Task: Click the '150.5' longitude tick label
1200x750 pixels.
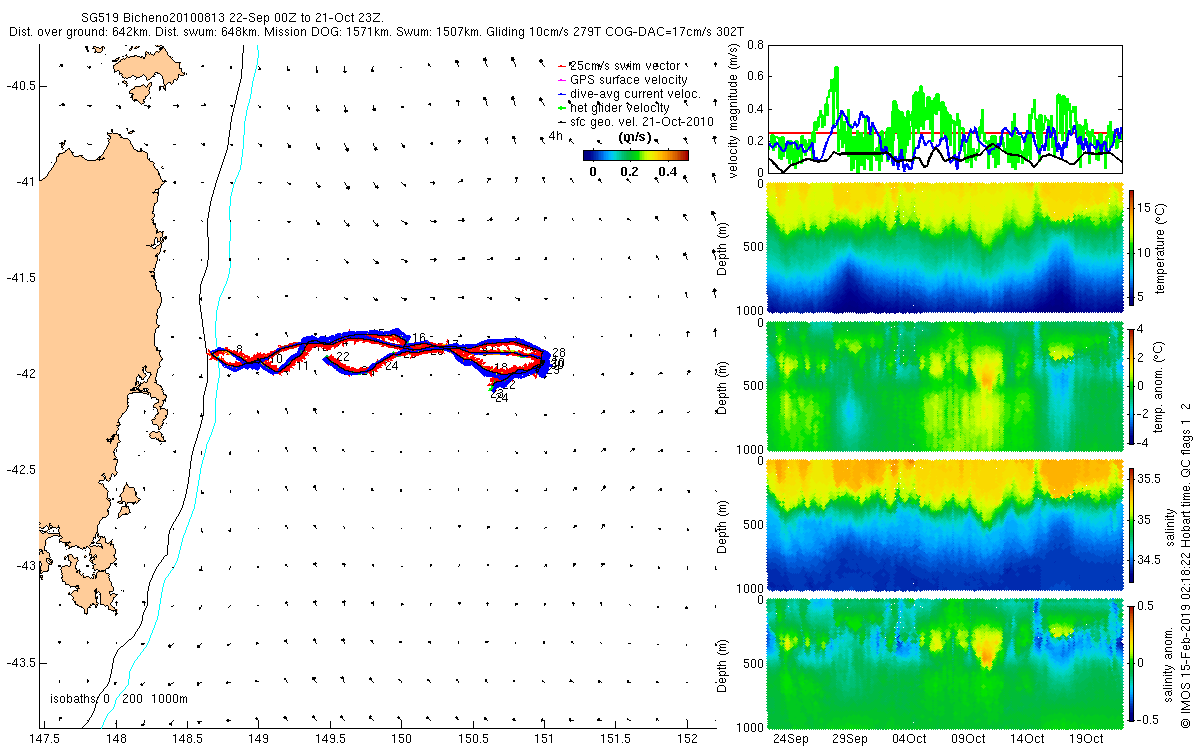Action: coord(473,739)
